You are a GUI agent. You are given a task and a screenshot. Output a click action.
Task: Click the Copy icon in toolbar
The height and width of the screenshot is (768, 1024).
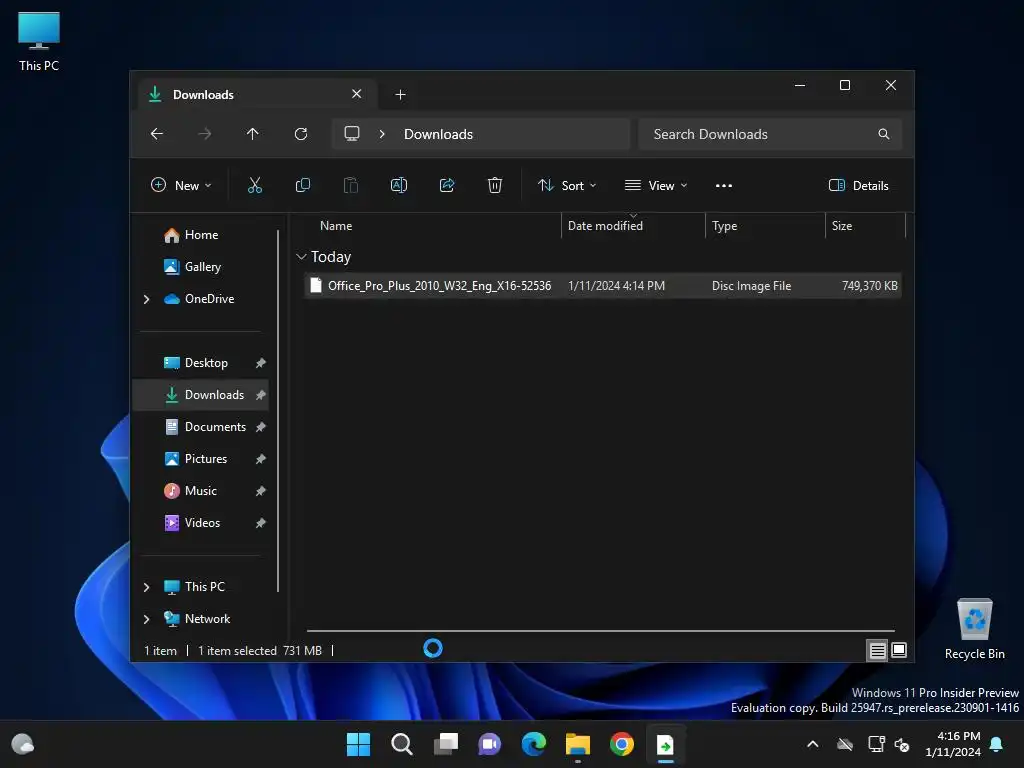[x=302, y=185]
